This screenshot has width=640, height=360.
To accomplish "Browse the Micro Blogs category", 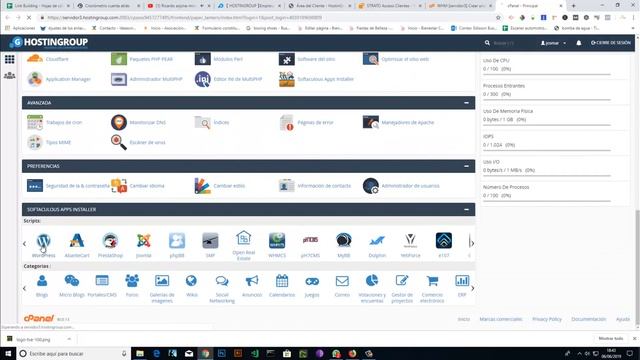I will (x=72, y=286).
